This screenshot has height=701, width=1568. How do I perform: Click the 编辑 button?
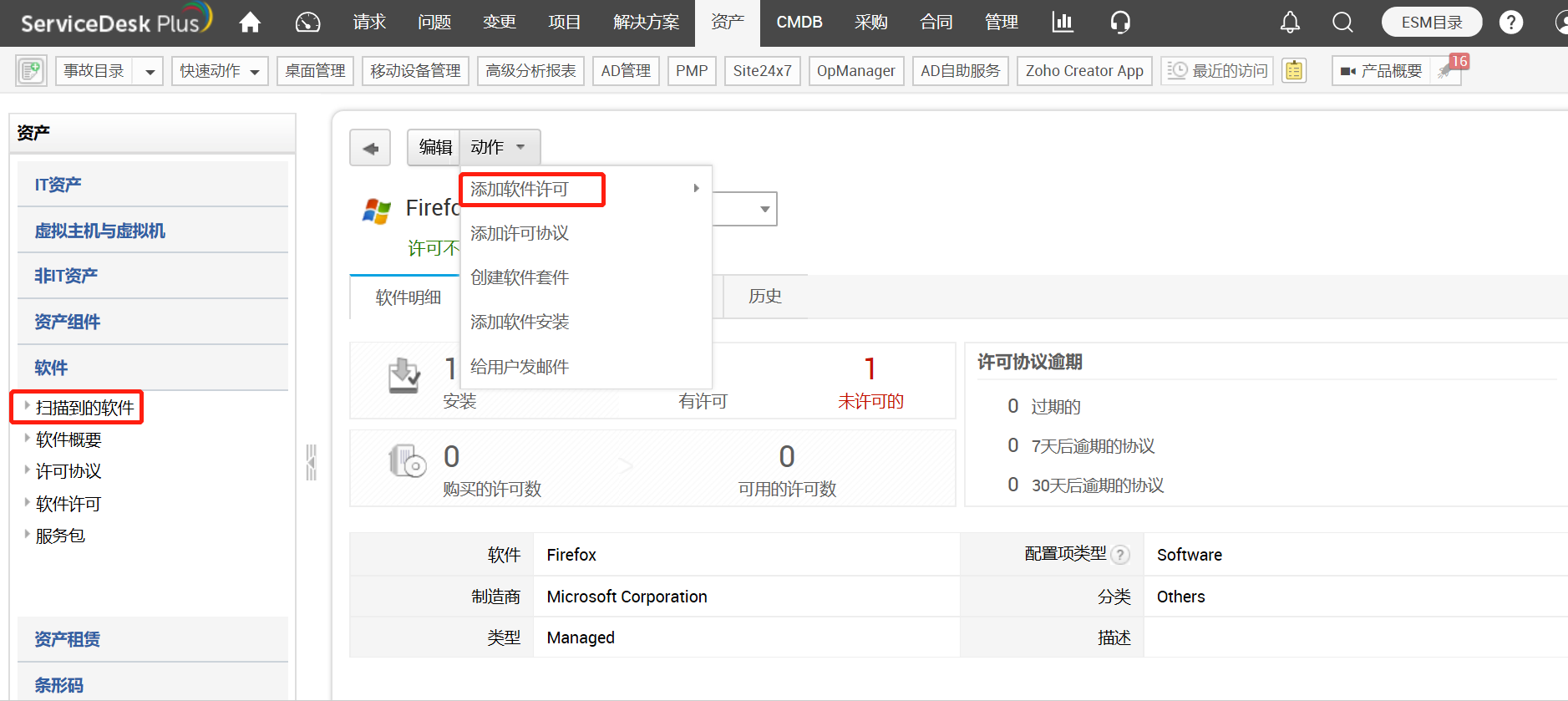point(434,147)
